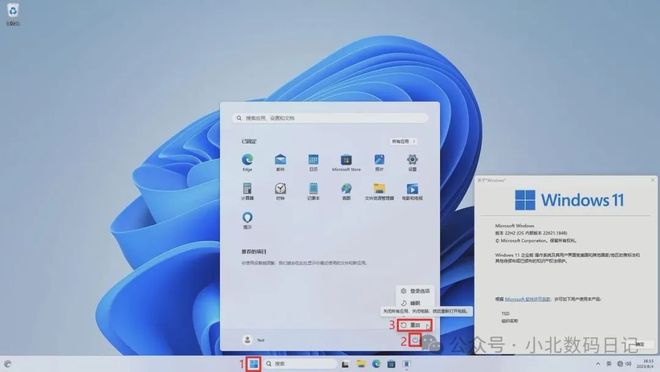Launch the Calculator app
This screenshot has height=372, width=660.
pyautogui.click(x=247, y=191)
